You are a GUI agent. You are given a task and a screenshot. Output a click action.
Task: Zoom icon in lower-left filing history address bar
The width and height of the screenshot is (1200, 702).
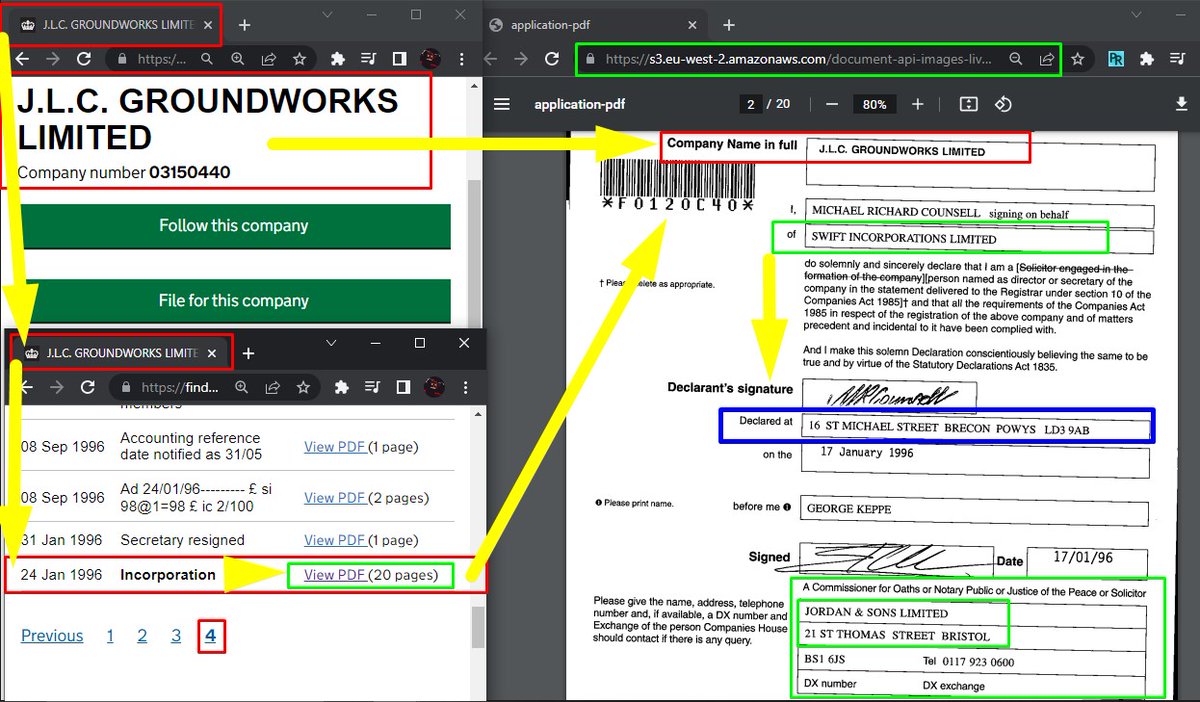[242, 387]
